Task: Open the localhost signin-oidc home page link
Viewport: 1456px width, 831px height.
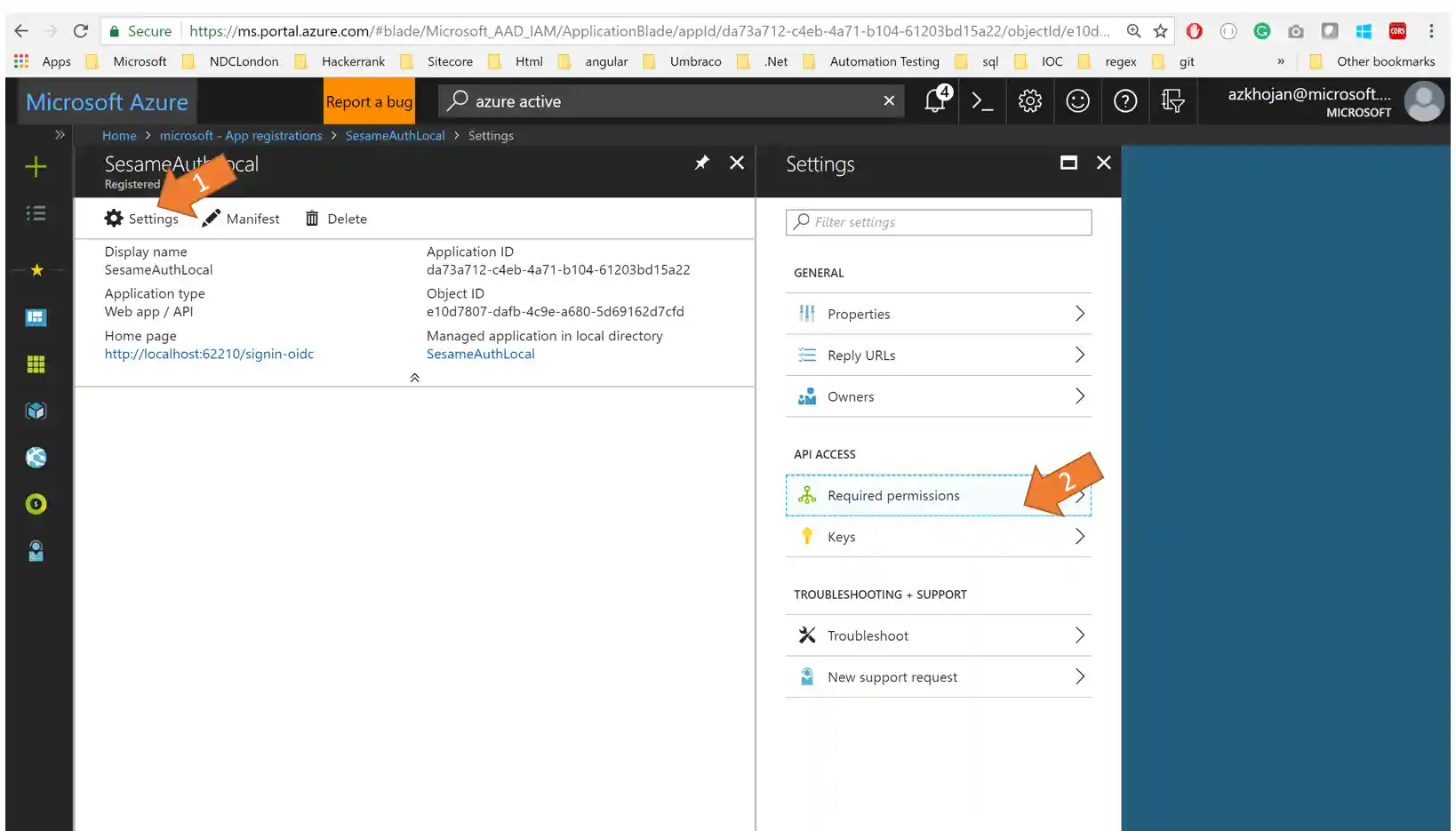Action: (x=209, y=354)
